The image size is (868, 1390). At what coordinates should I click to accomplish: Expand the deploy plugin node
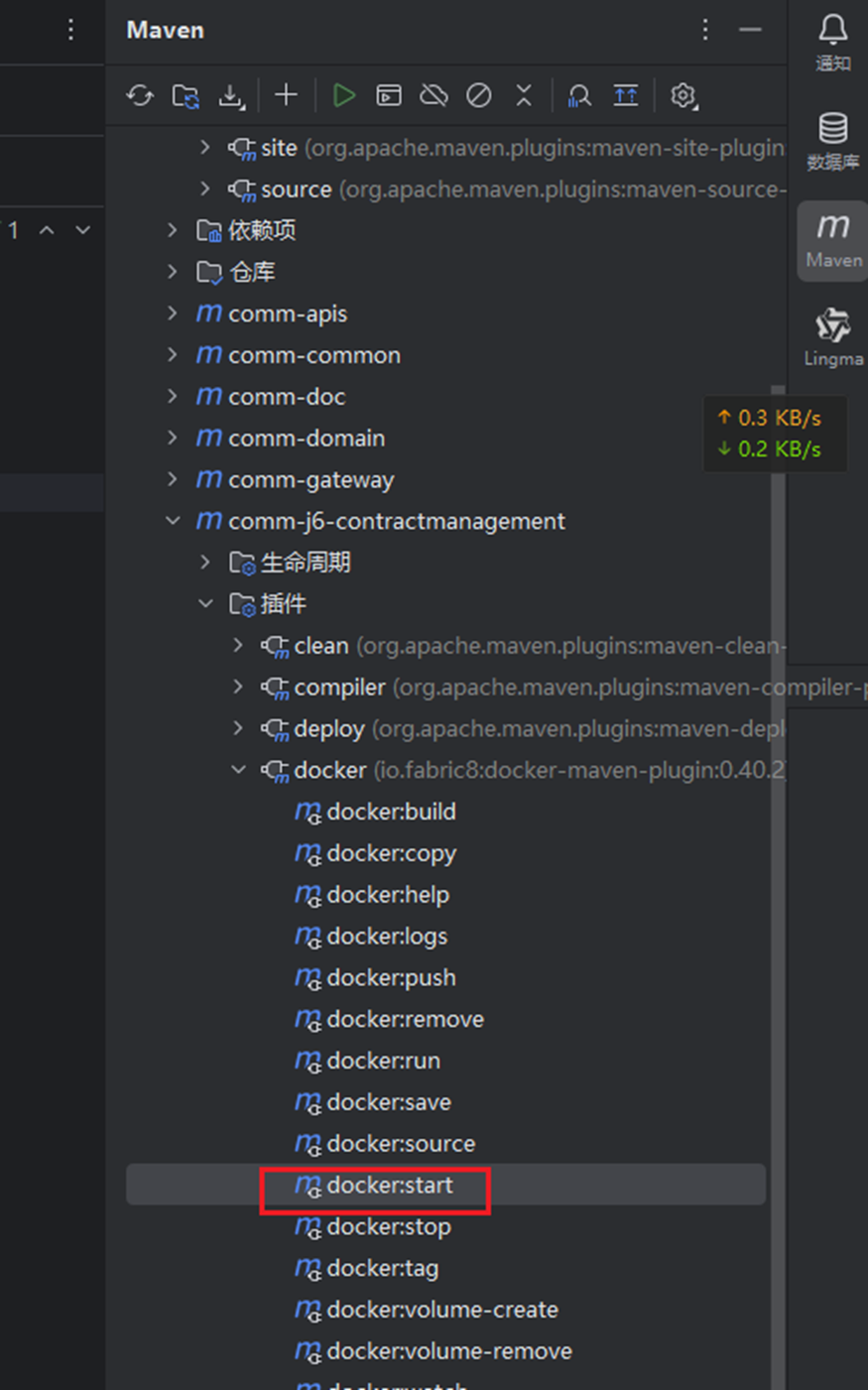(238, 728)
